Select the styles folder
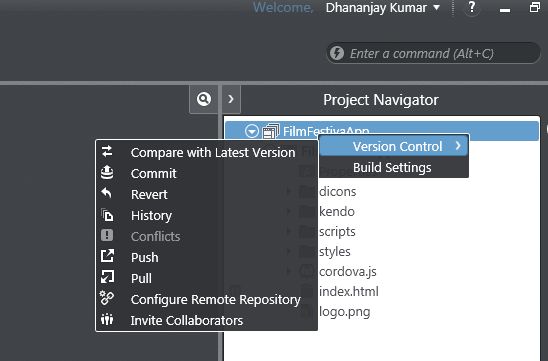Viewport: 548px width, 361px height. [x=334, y=251]
